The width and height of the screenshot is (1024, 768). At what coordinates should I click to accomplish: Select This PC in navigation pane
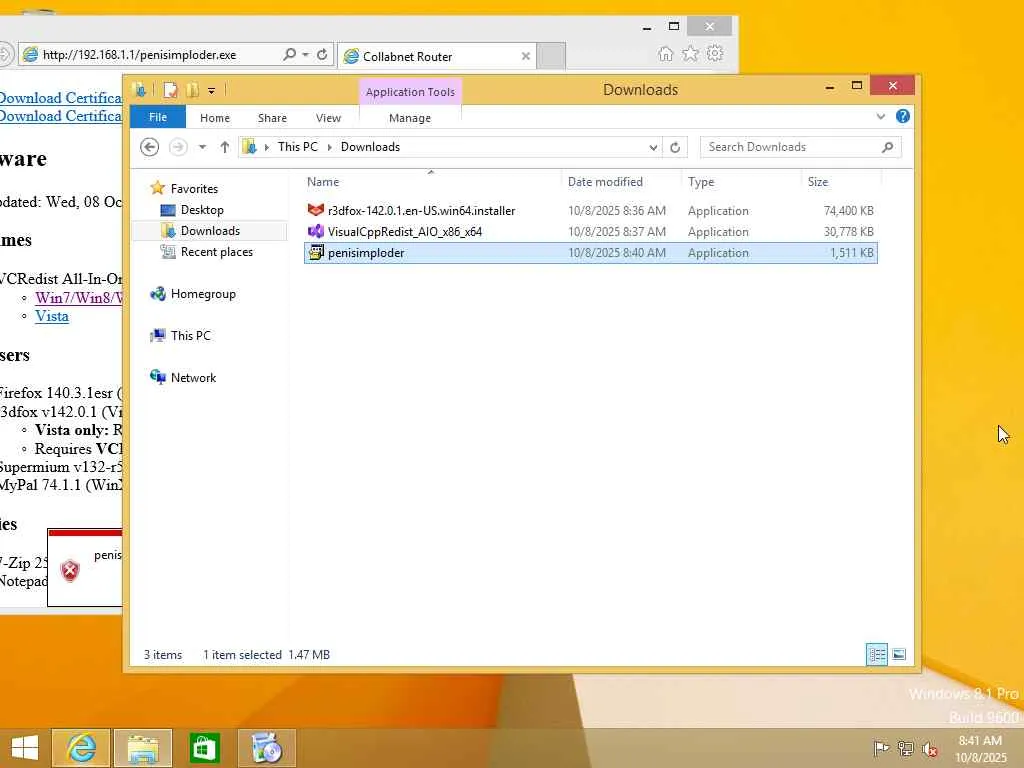(x=191, y=336)
